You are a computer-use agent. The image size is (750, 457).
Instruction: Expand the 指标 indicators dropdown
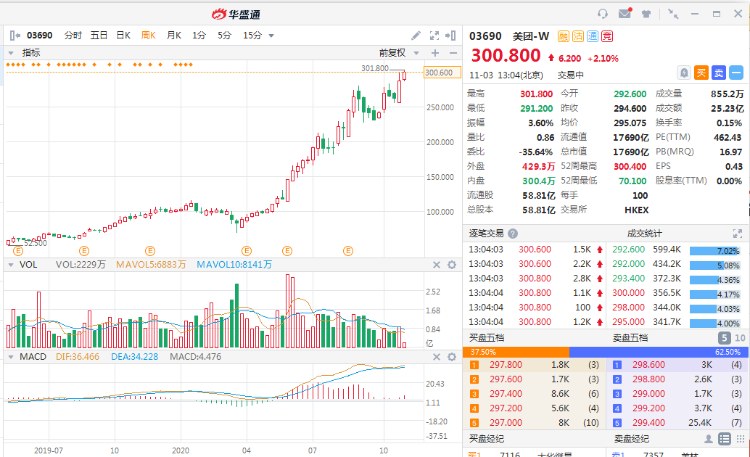pos(11,53)
